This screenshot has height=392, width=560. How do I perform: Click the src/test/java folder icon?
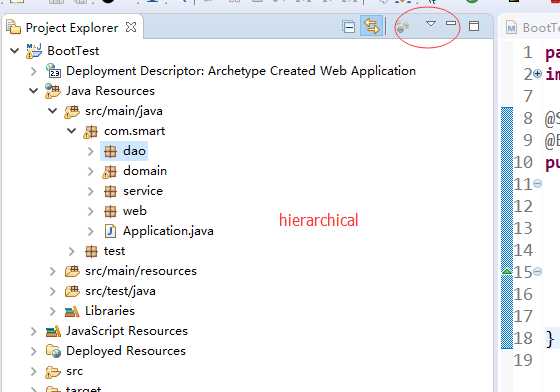(x=72, y=292)
